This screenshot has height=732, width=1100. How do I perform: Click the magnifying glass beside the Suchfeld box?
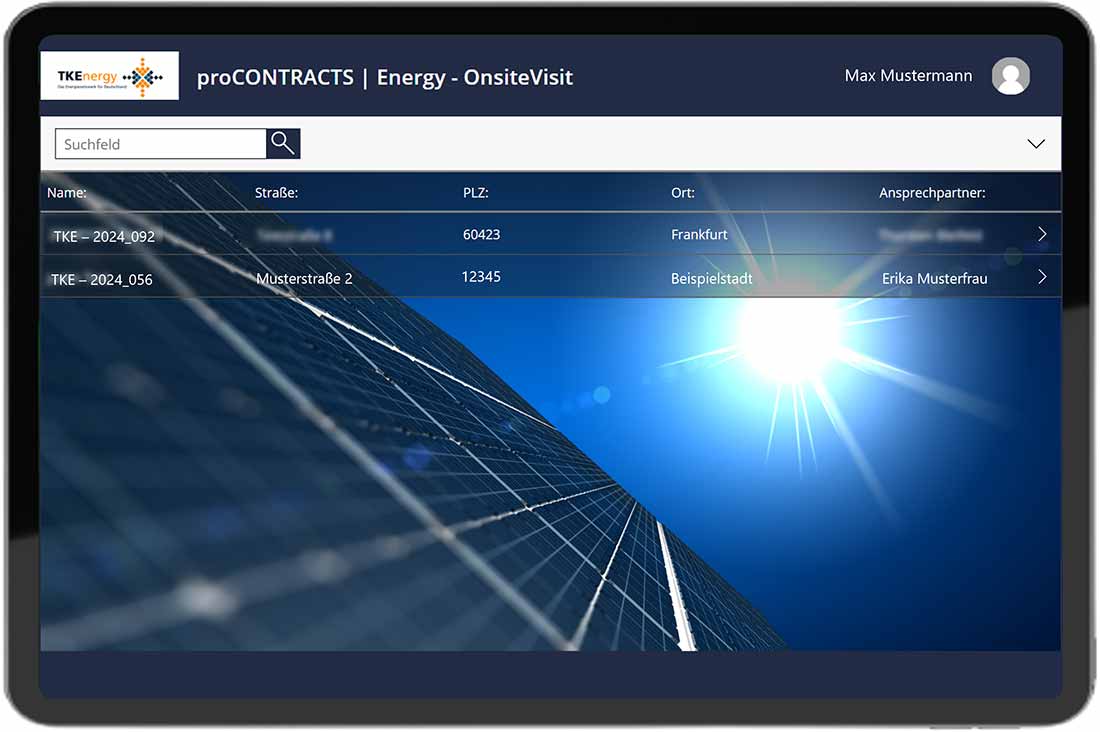point(283,143)
